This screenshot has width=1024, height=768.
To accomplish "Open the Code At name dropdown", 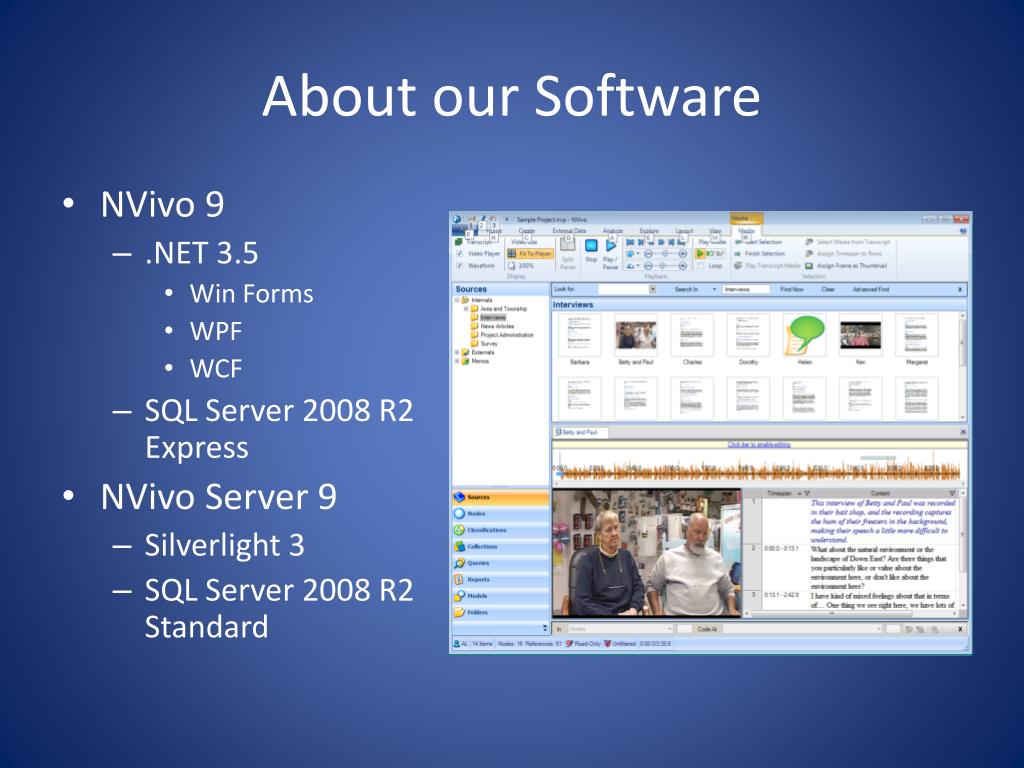I will (878, 629).
